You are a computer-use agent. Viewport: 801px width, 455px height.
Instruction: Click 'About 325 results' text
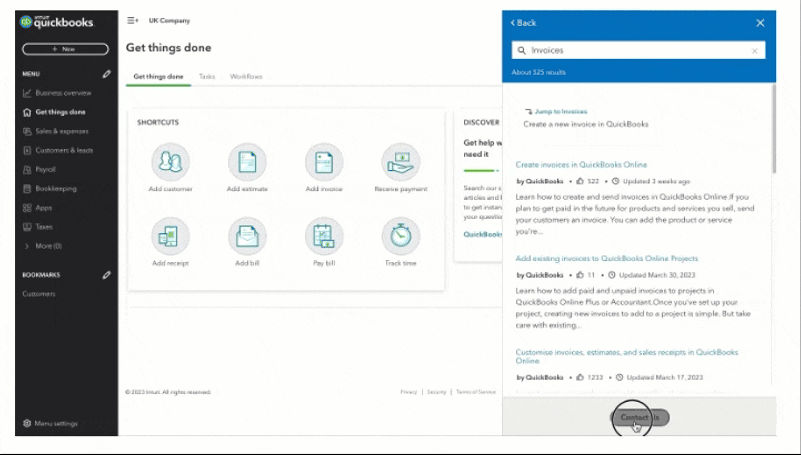(538, 73)
